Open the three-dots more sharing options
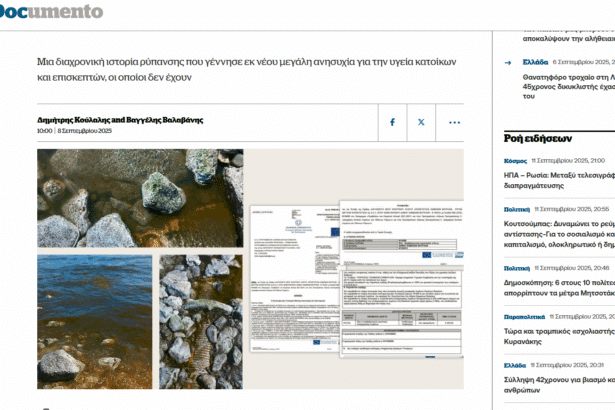The height and width of the screenshot is (410, 615). pyautogui.click(x=454, y=122)
